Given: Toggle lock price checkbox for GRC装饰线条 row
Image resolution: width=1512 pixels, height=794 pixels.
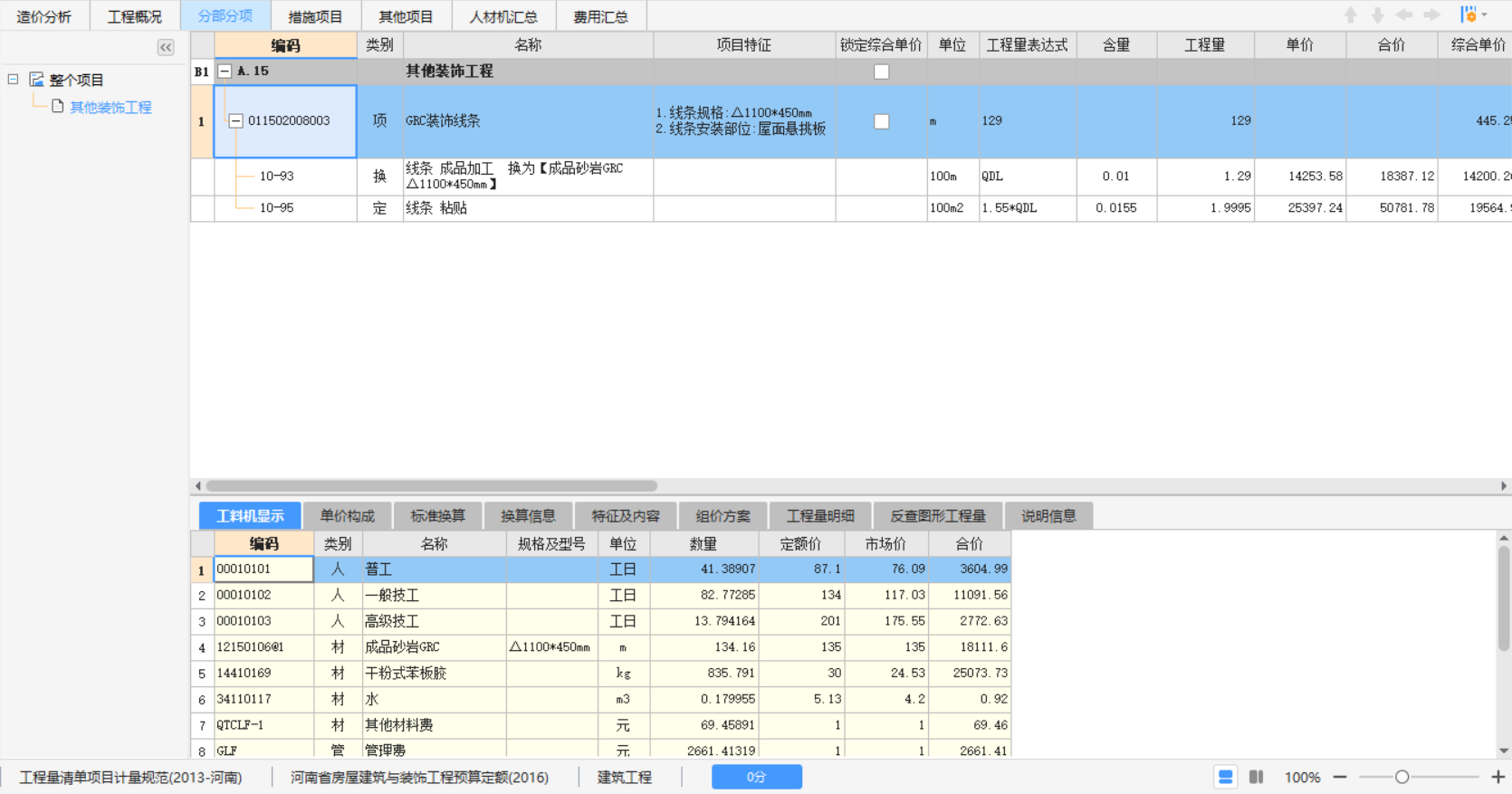Looking at the screenshot, I should click(x=881, y=121).
